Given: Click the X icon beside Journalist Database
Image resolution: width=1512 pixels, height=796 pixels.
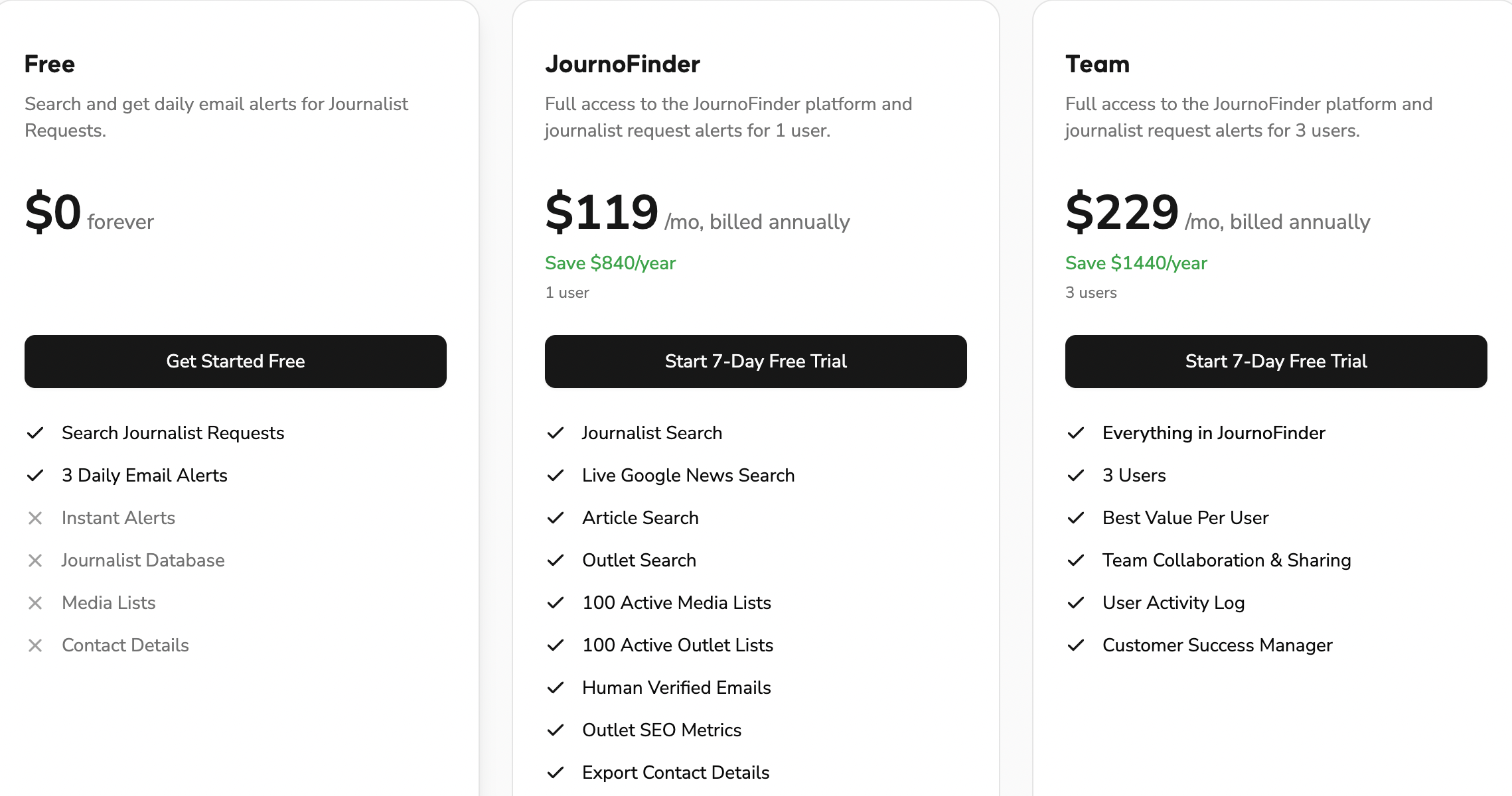Looking at the screenshot, I should click(35, 561).
